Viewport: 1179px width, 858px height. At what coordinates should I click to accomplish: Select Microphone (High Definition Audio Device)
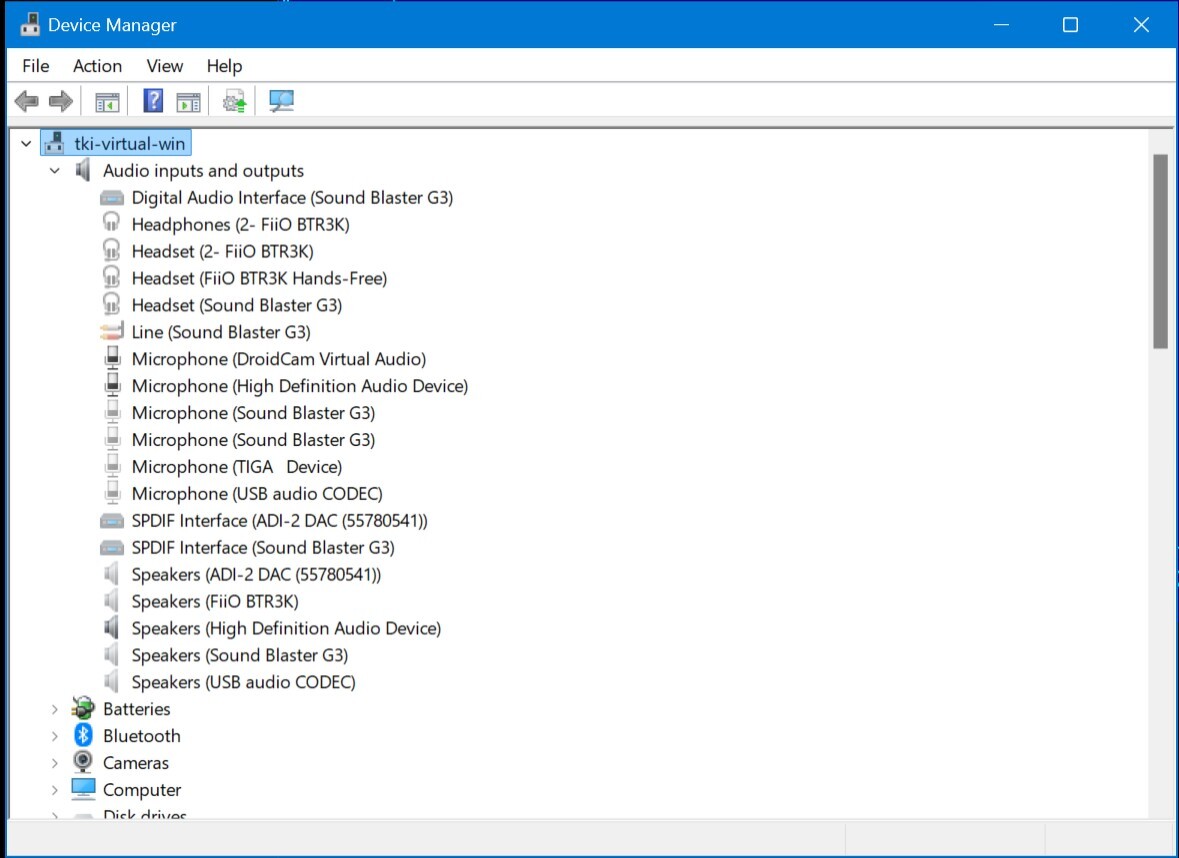pos(300,387)
